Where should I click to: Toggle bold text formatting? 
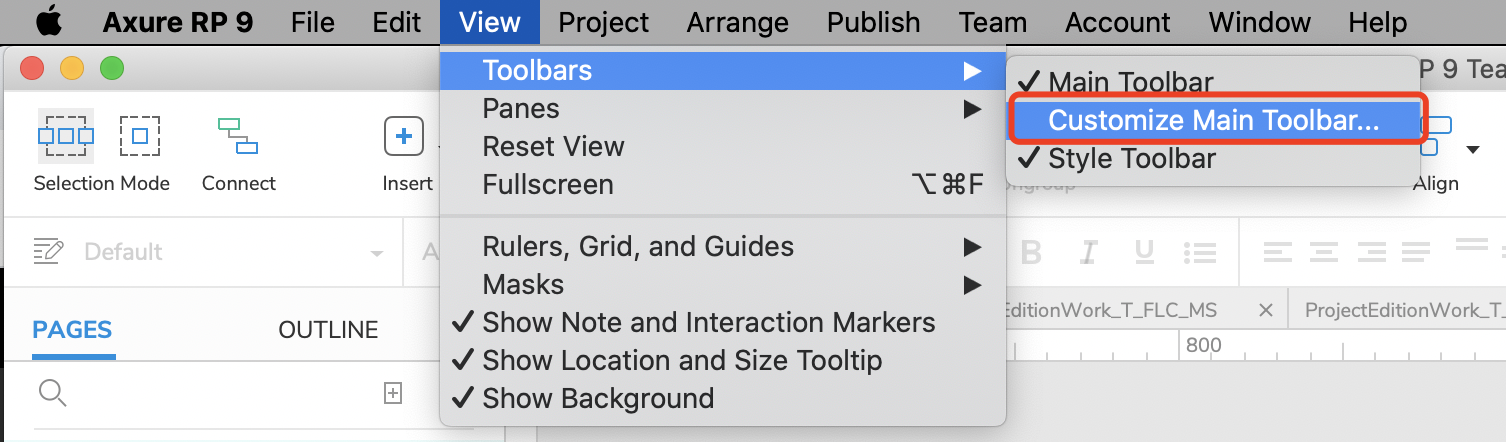(x=1031, y=251)
